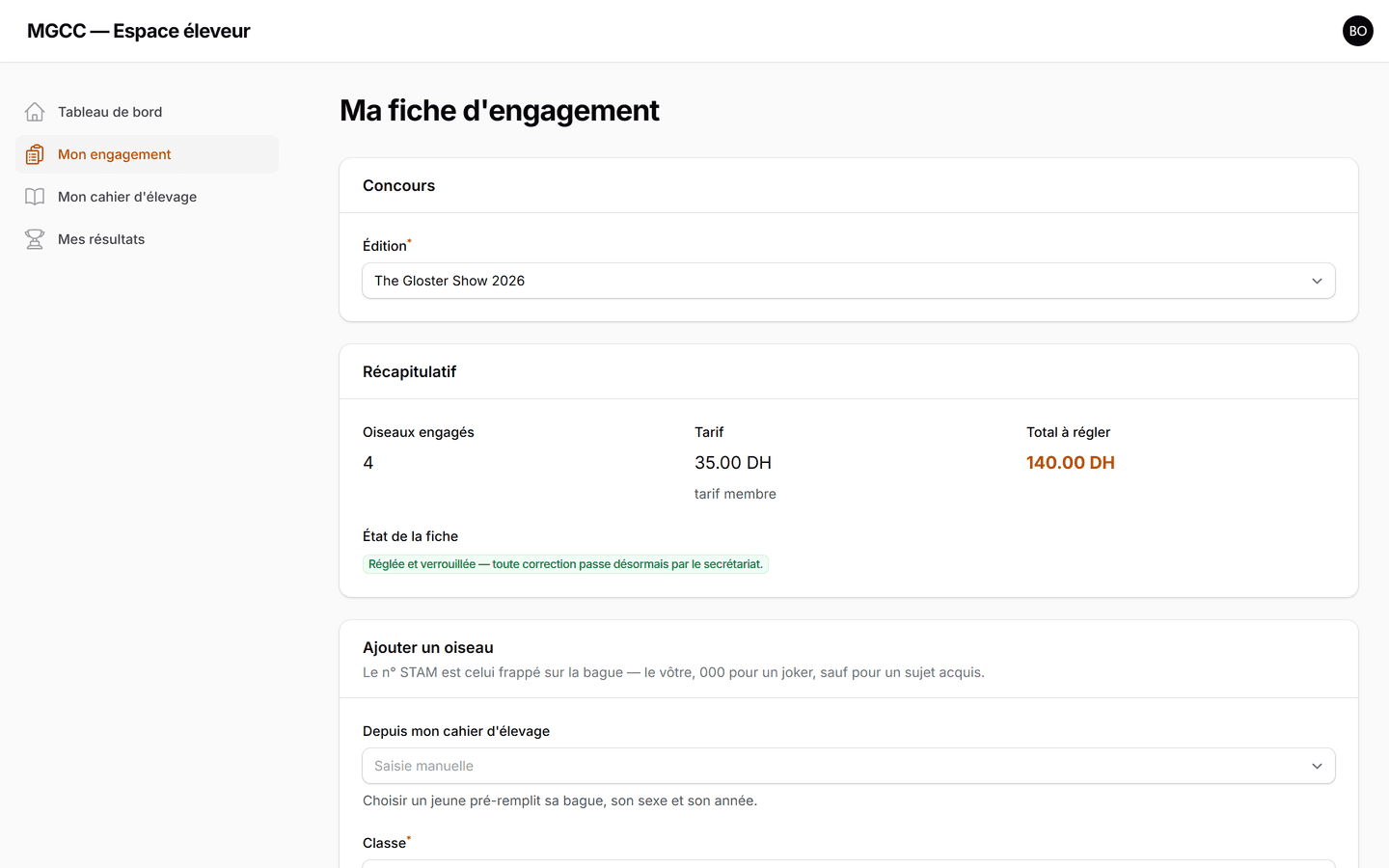Viewport: 1389px width, 868px height.
Task: Open the BO user avatar menu
Action: pyautogui.click(x=1358, y=31)
